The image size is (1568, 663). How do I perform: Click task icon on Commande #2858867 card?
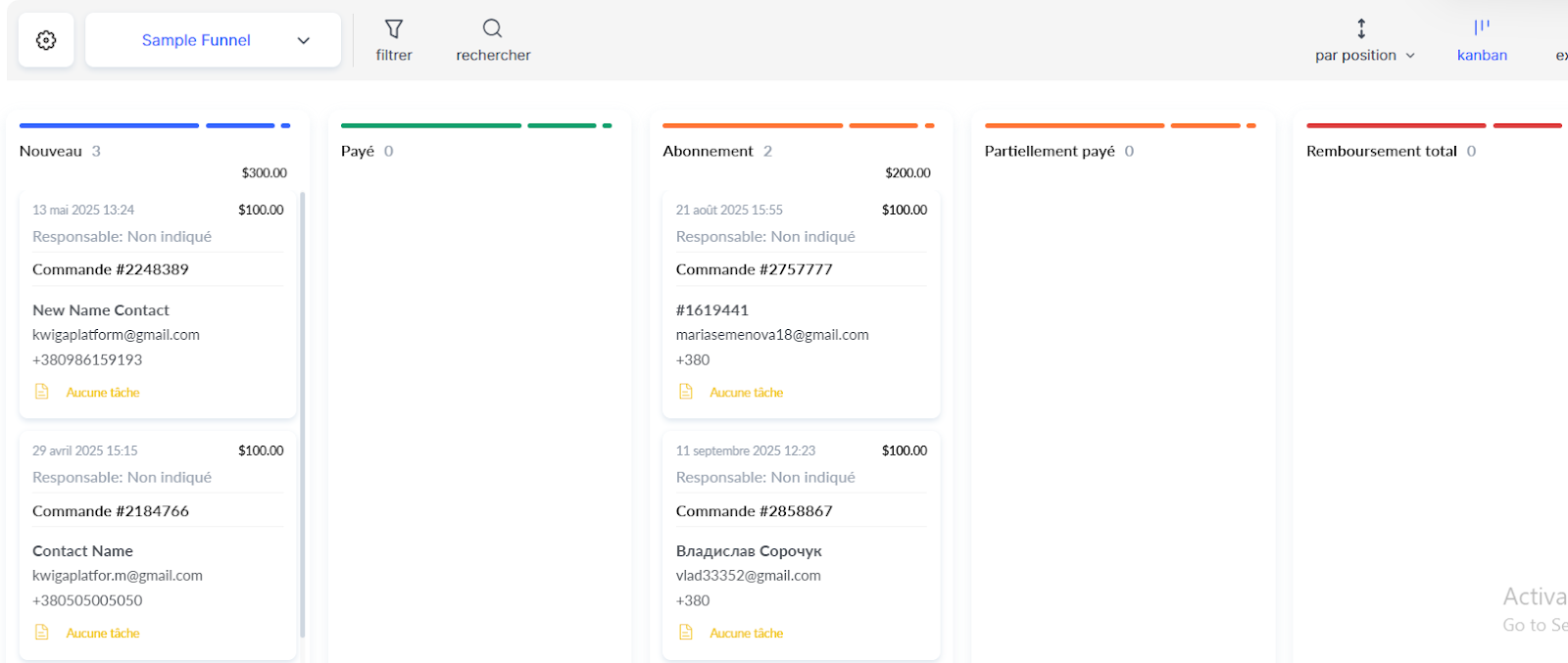[686, 633]
